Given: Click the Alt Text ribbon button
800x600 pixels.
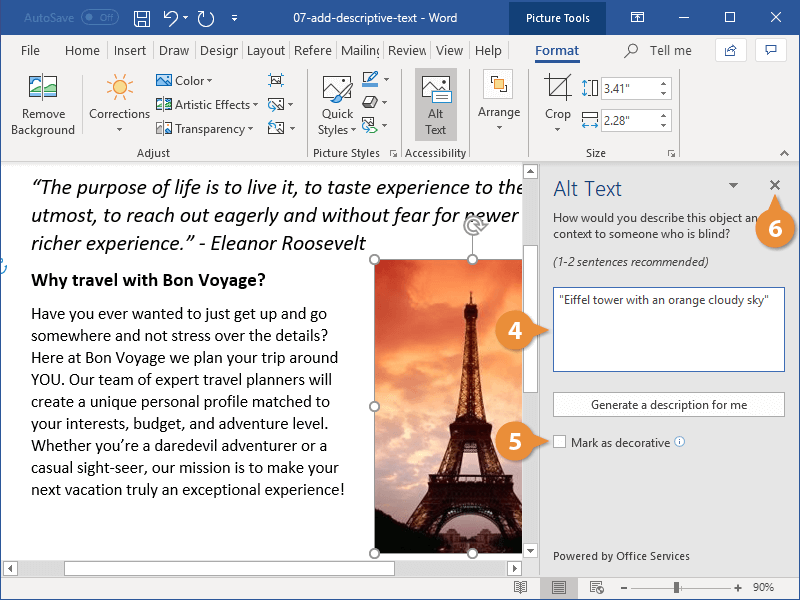Looking at the screenshot, I should [x=435, y=105].
